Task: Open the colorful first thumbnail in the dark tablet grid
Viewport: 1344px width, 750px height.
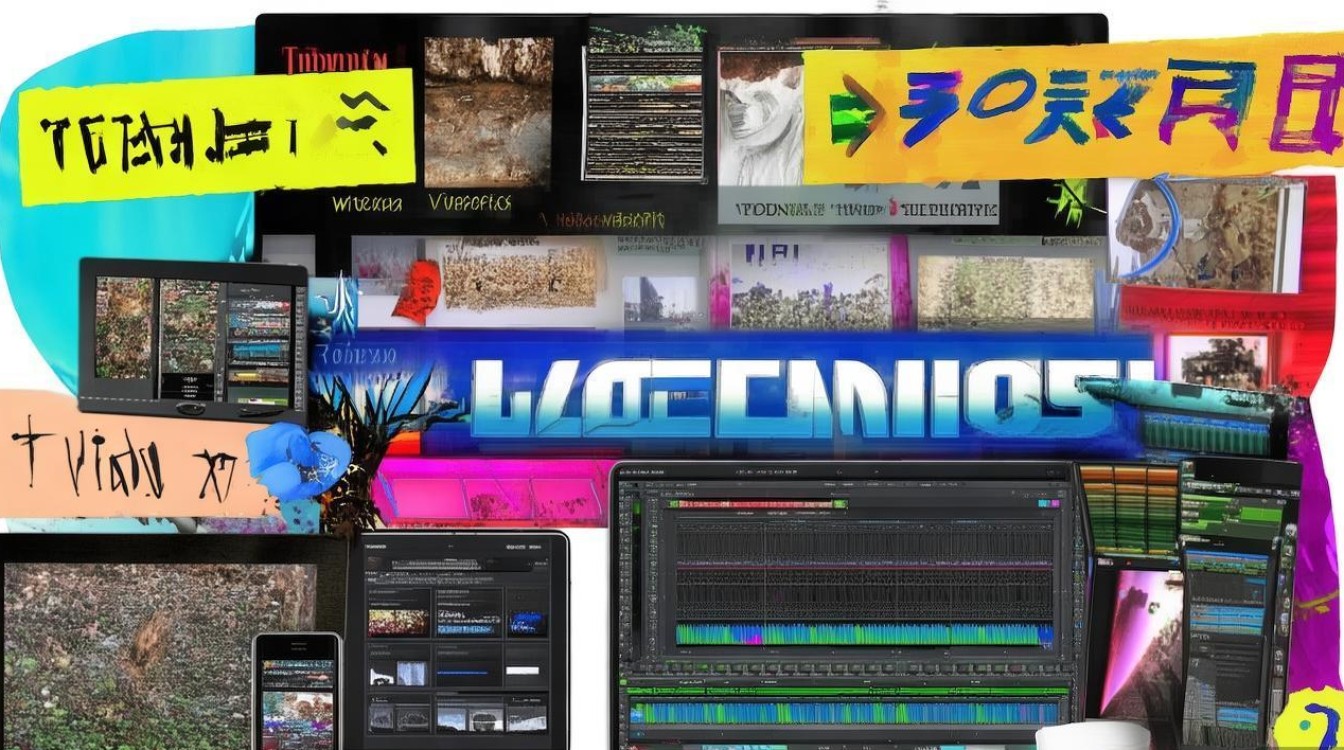Action: coord(399,622)
